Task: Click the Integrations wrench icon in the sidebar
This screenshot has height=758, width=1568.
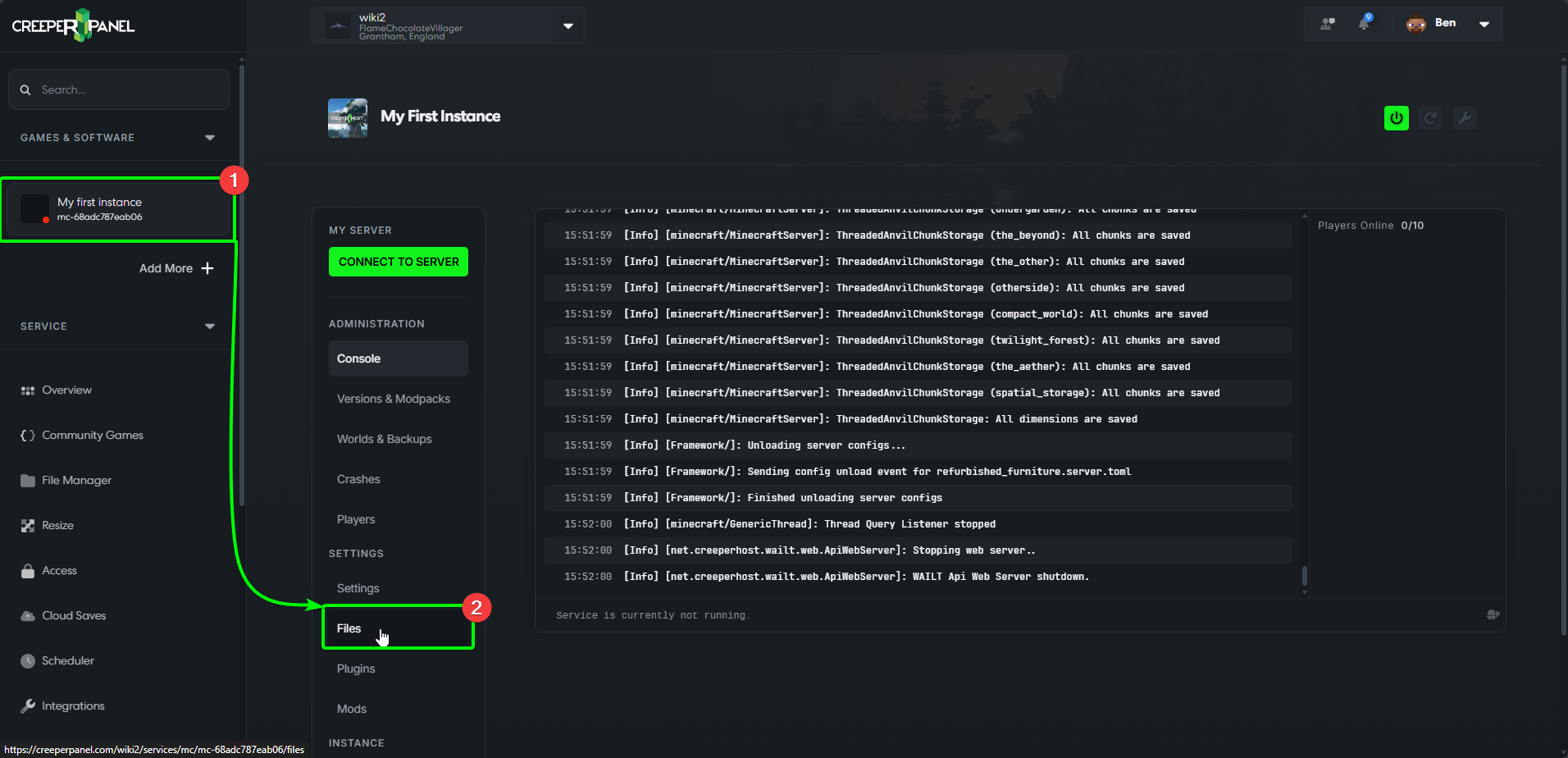Action: 27,705
